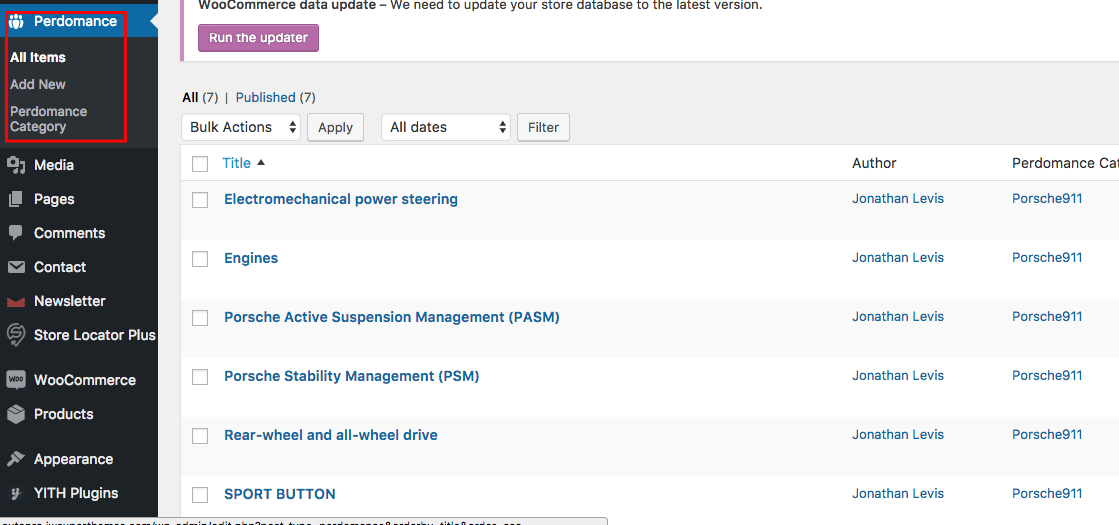Check the Porsche Stability Management row

200,377
